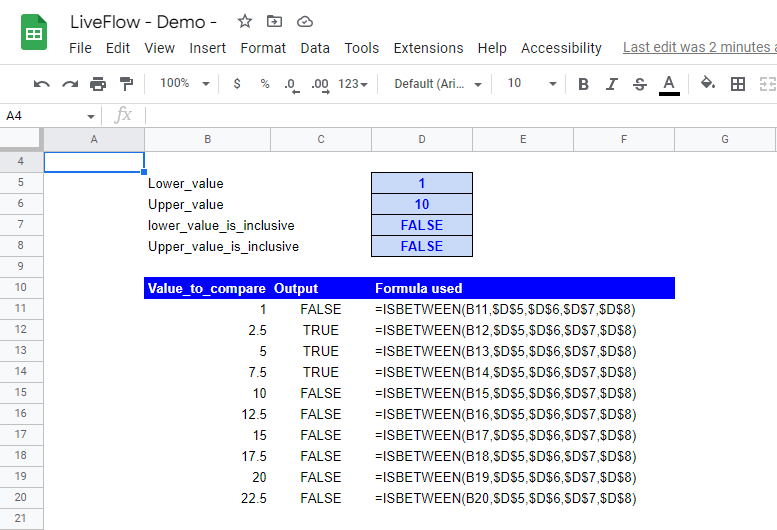The image size is (777, 530).
Task: Open the Insert menu
Action: (207, 48)
